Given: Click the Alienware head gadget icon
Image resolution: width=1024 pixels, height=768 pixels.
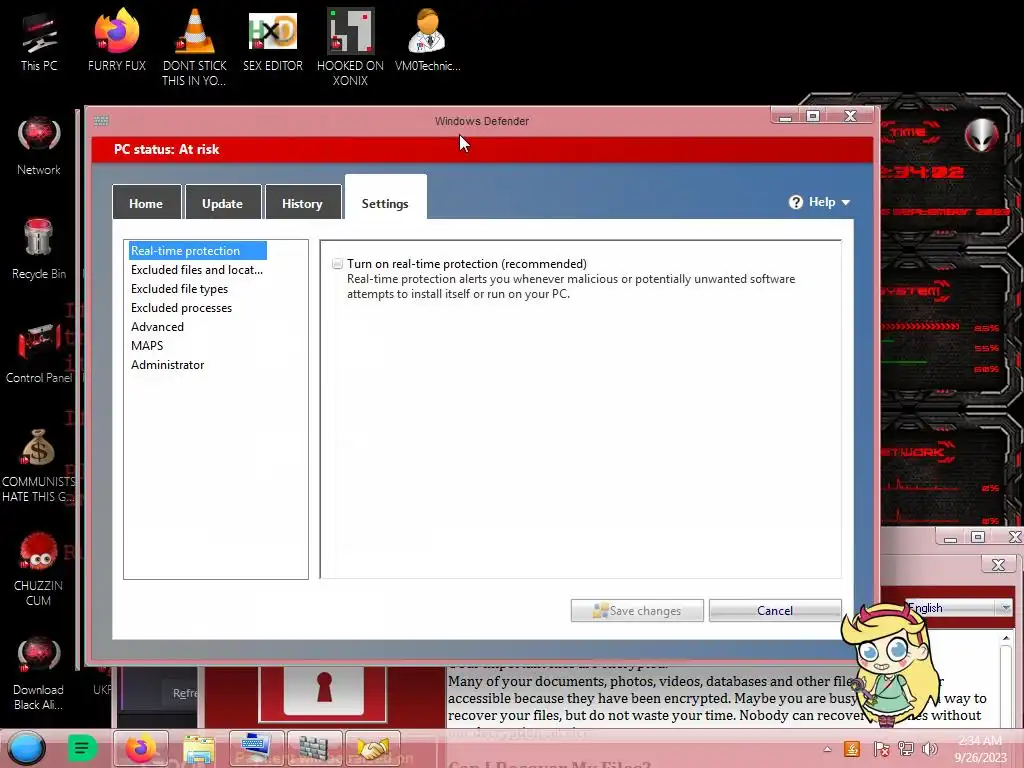Looking at the screenshot, I should tap(982, 135).
